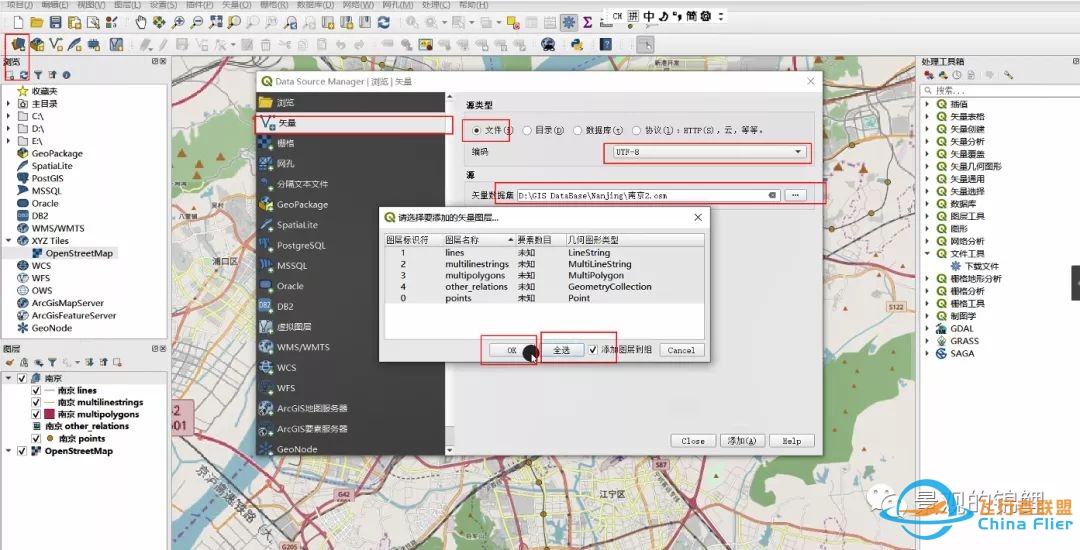Open the Python console icon
This screenshot has width=1080, height=550.
click(x=577, y=44)
